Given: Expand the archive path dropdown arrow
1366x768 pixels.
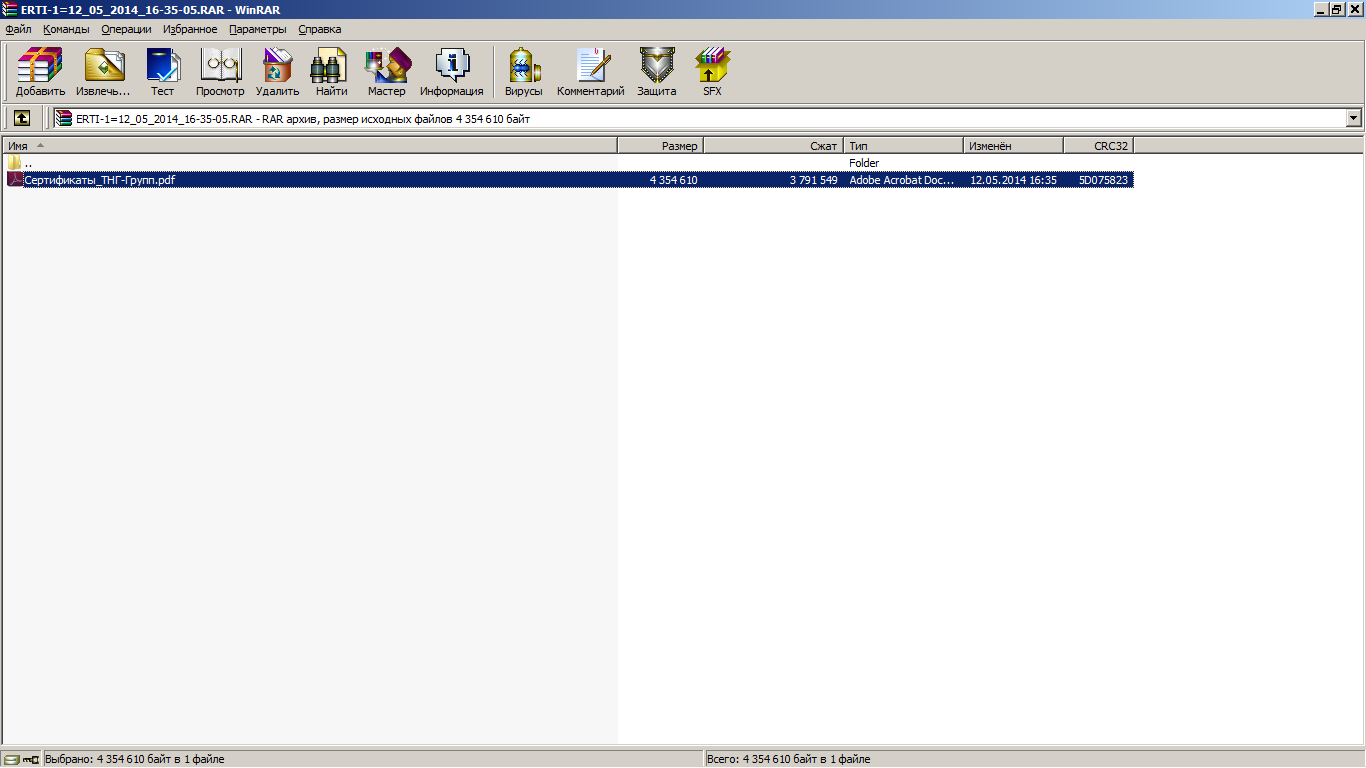Looking at the screenshot, I should pos(1354,118).
